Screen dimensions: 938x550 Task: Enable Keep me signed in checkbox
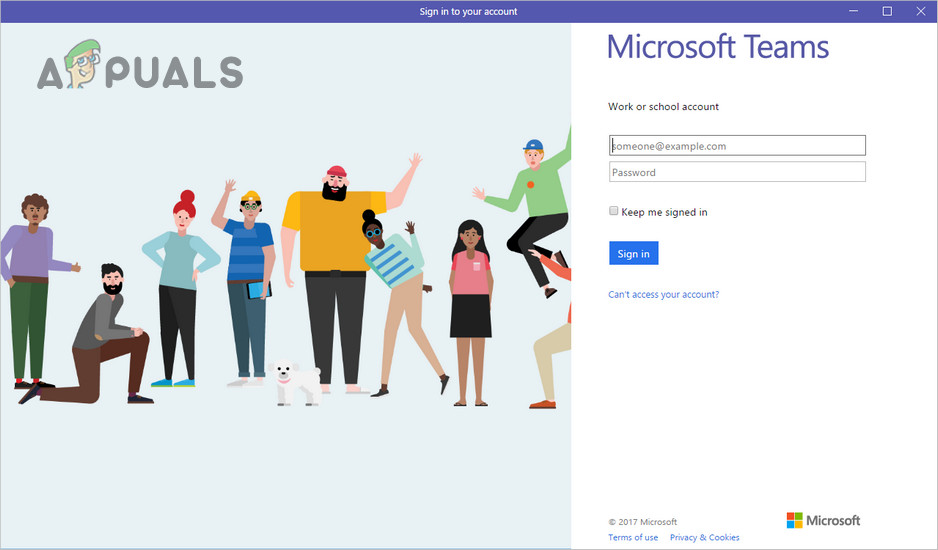point(613,211)
